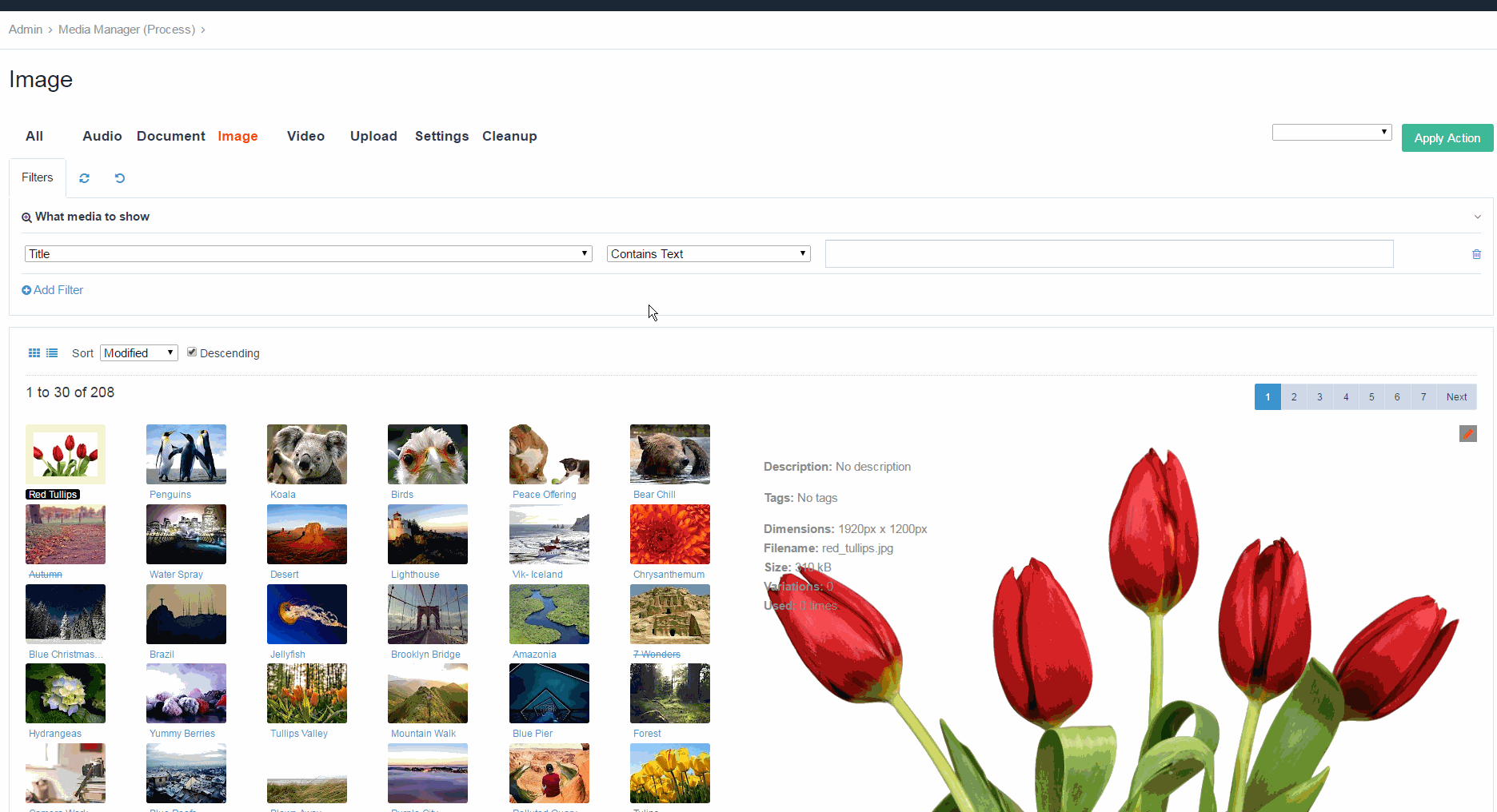Viewport: 1497px width, 812px height.
Task: Select the Penguins image thumbnail
Action: coord(186,454)
